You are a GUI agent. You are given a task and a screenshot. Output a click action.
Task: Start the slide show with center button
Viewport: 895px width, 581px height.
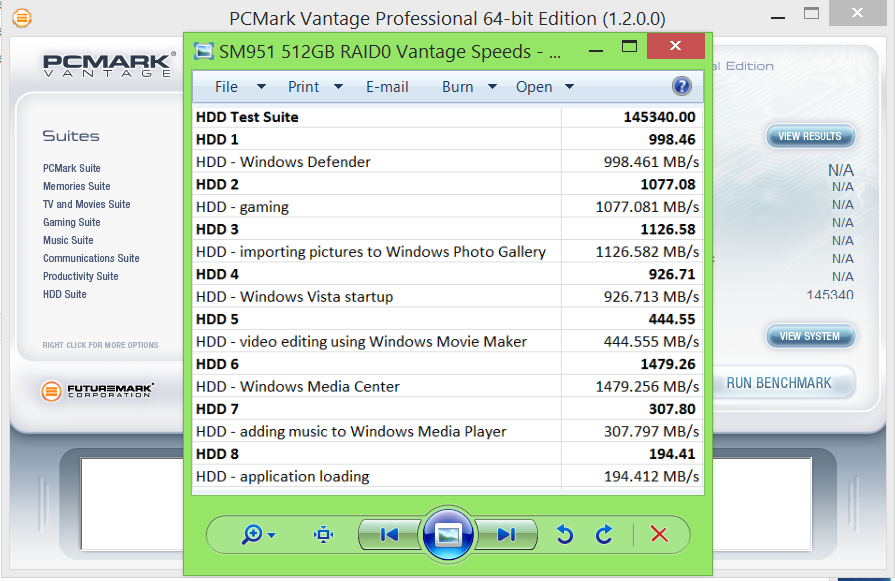[448, 535]
